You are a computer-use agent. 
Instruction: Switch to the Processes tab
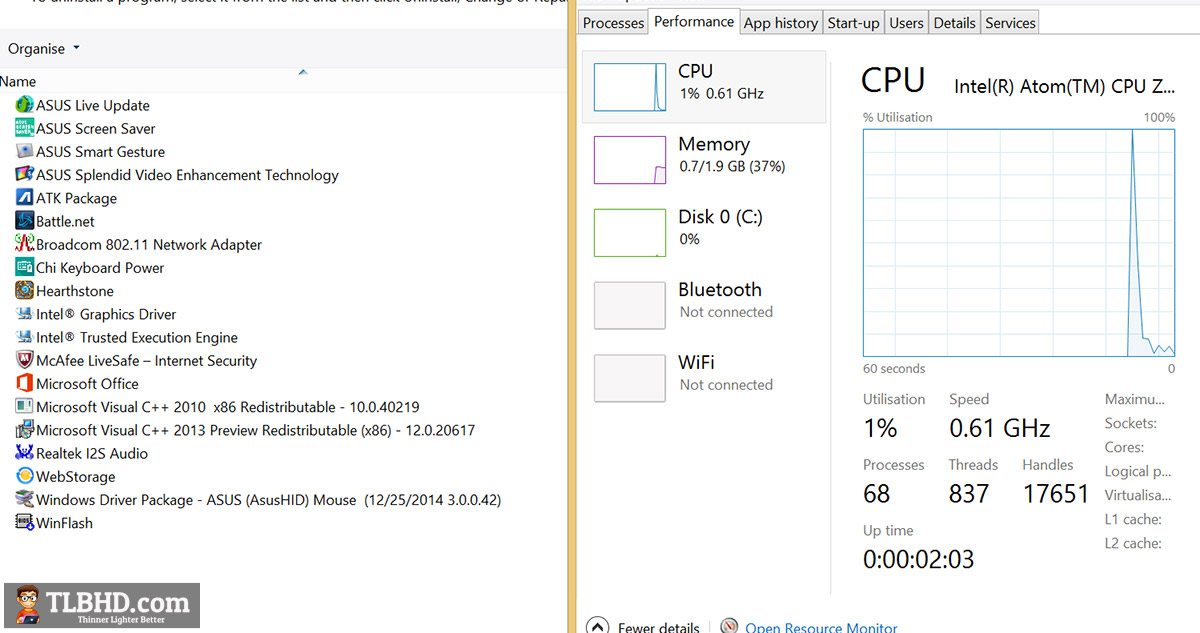[613, 22]
